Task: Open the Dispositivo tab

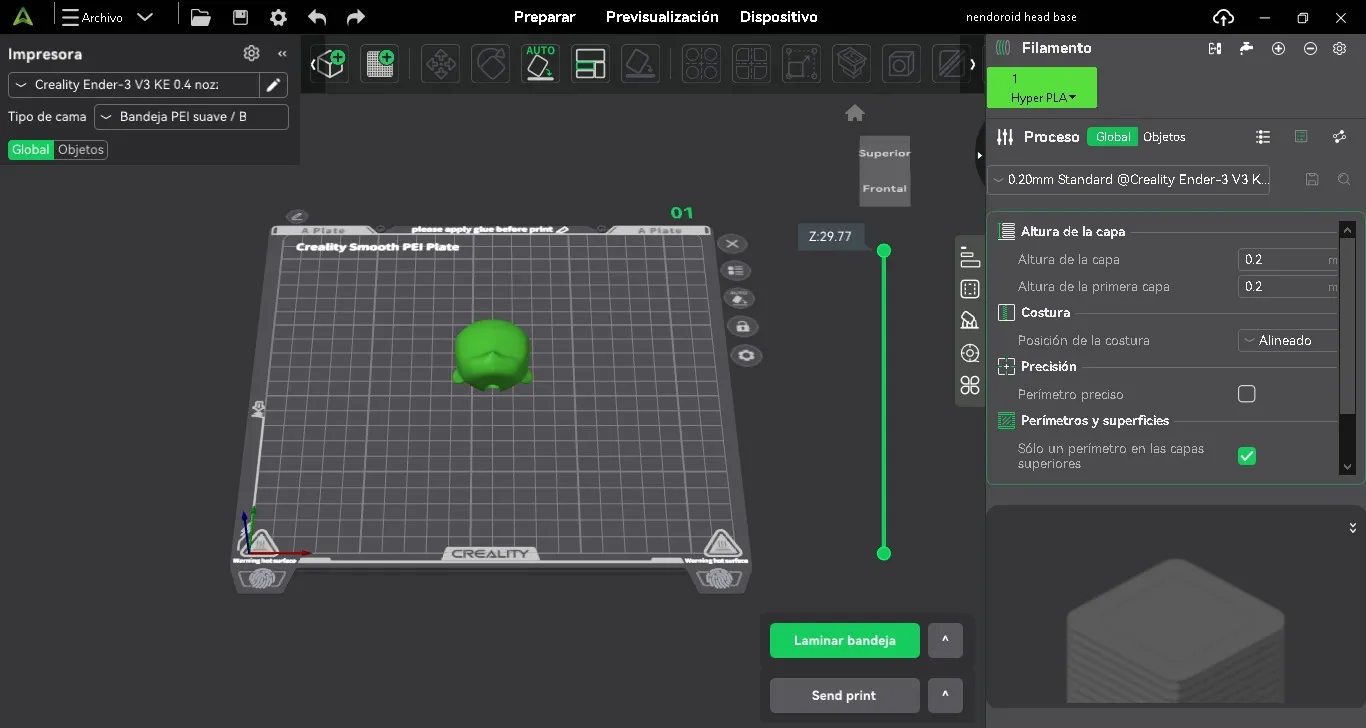Action: tap(778, 17)
